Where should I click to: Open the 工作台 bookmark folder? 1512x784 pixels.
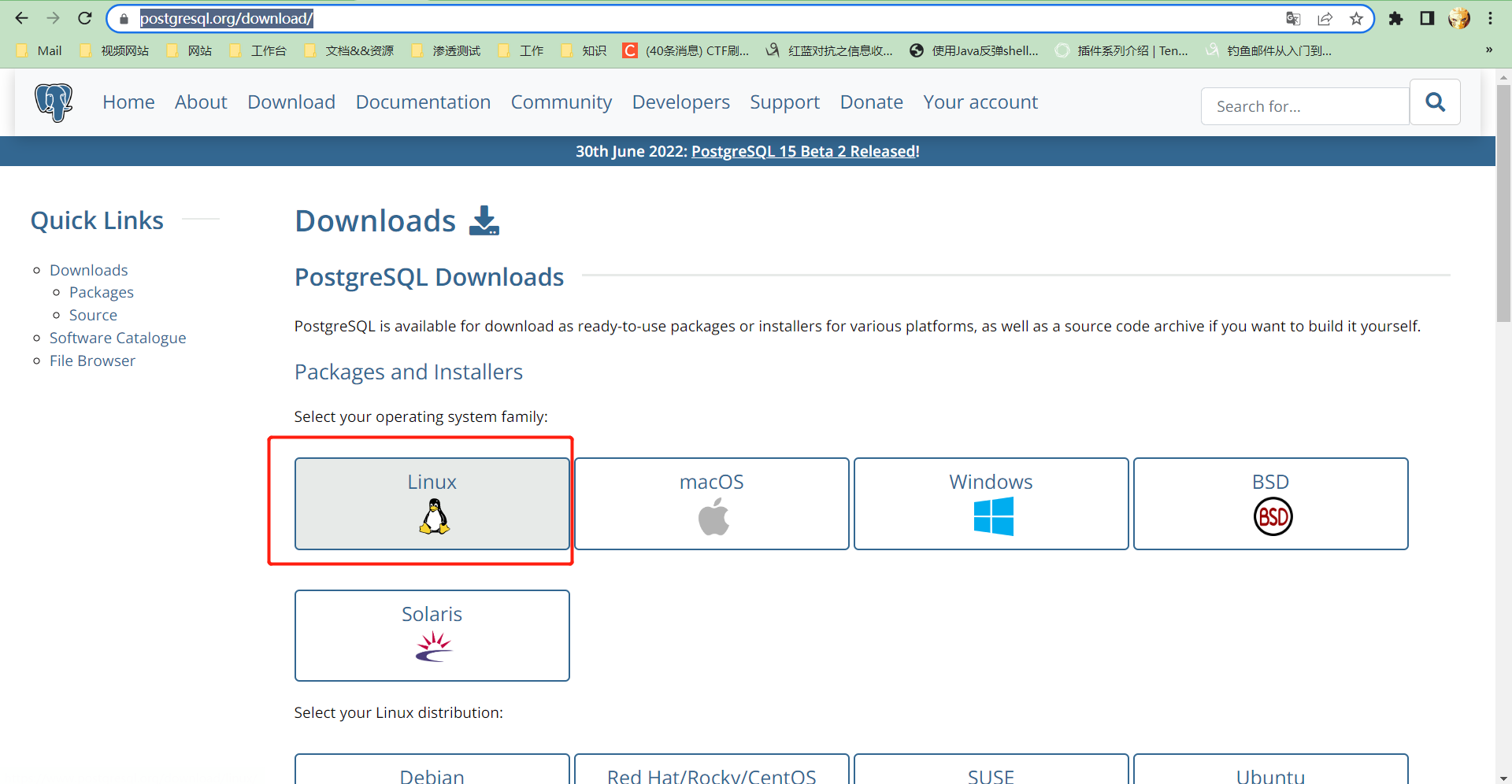(258, 50)
